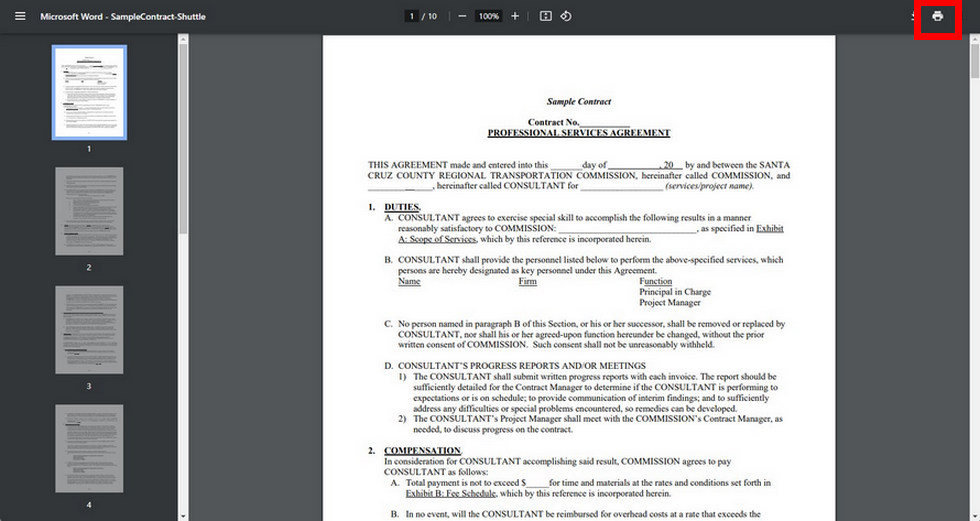The image size is (980, 521).
Task: Click the document scrollbar up arrow
Action: point(974,39)
